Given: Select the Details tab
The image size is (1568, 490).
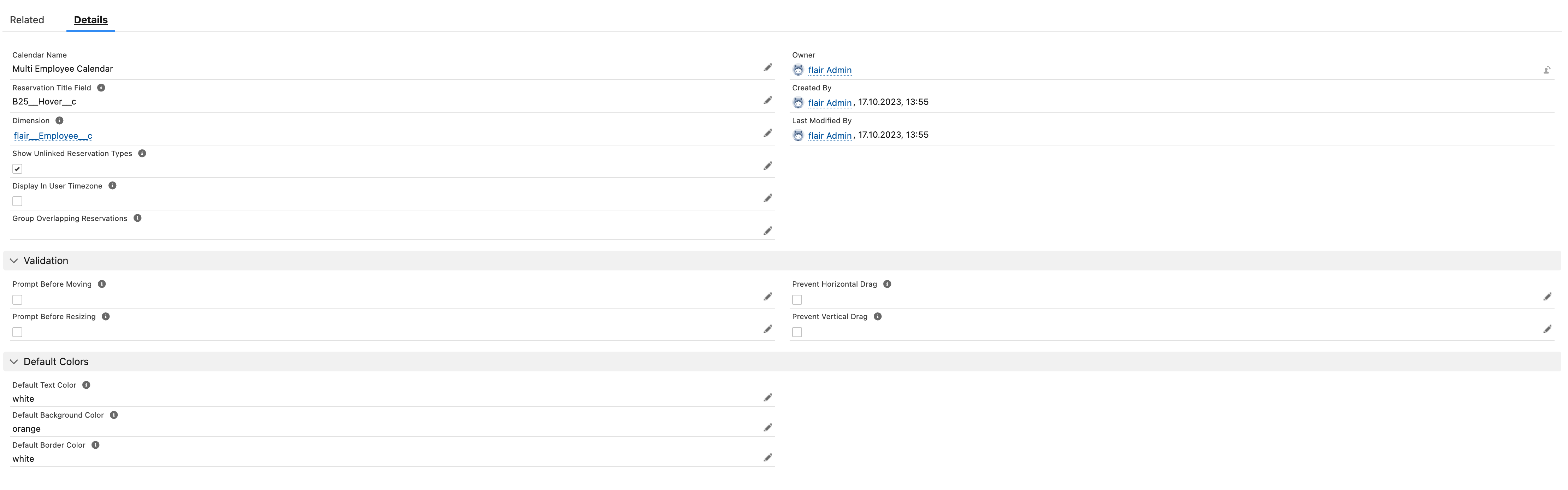Looking at the screenshot, I should pos(91,20).
